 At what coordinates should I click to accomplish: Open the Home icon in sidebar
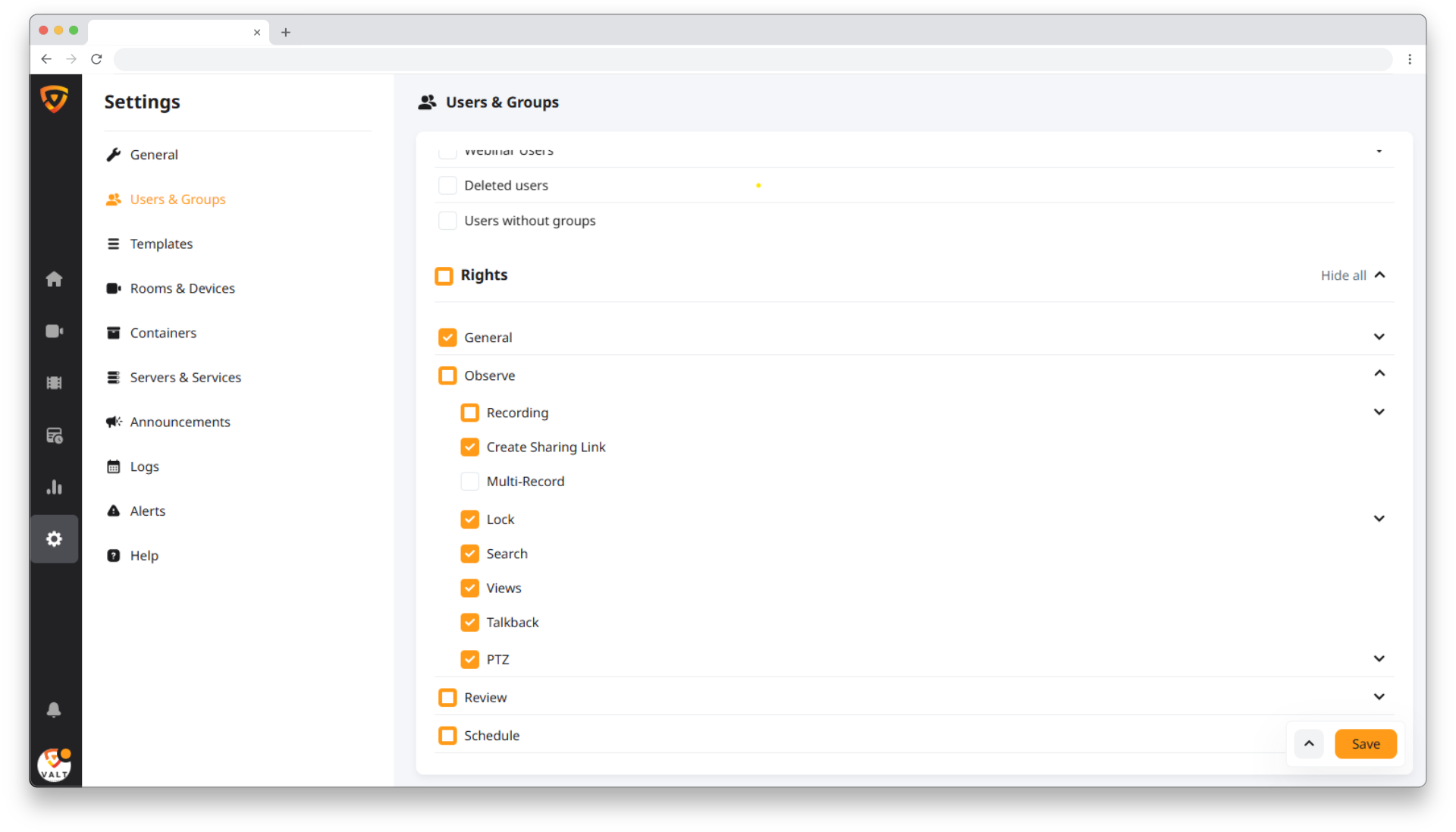[x=54, y=279]
